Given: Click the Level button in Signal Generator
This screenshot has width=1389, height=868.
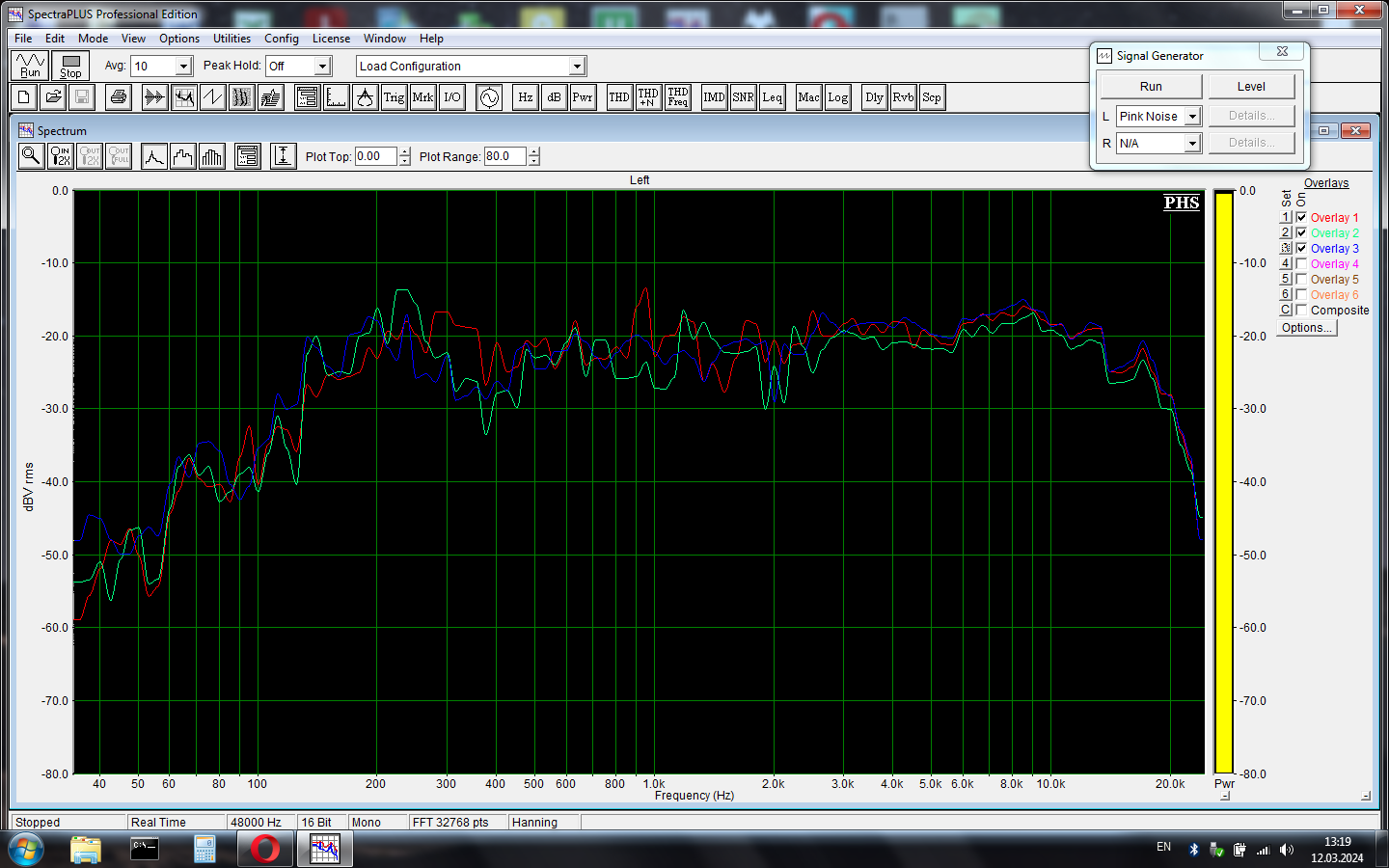Looking at the screenshot, I should (x=1251, y=87).
